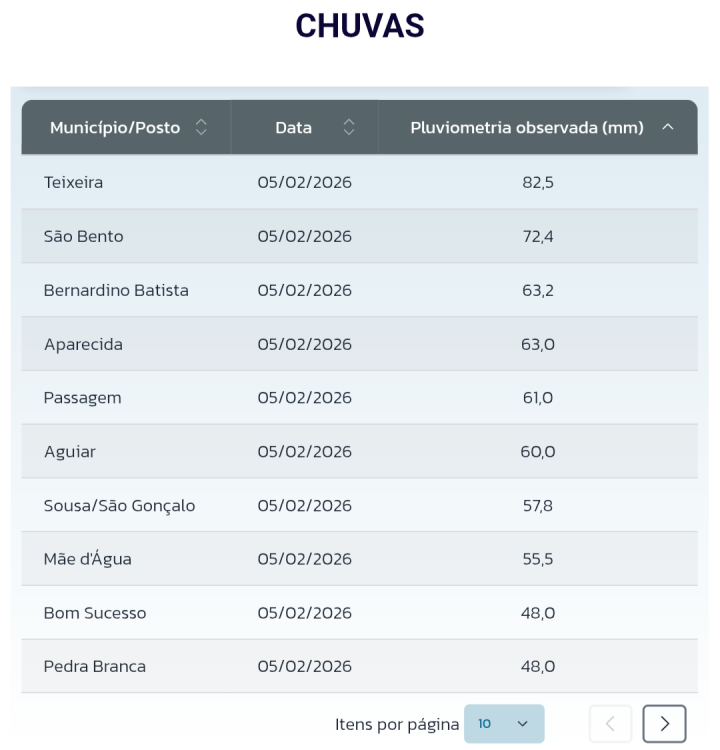Screen dimensions: 720x750
Task: Click the Sousa/São Gonçalo entry
Action: tap(120, 506)
